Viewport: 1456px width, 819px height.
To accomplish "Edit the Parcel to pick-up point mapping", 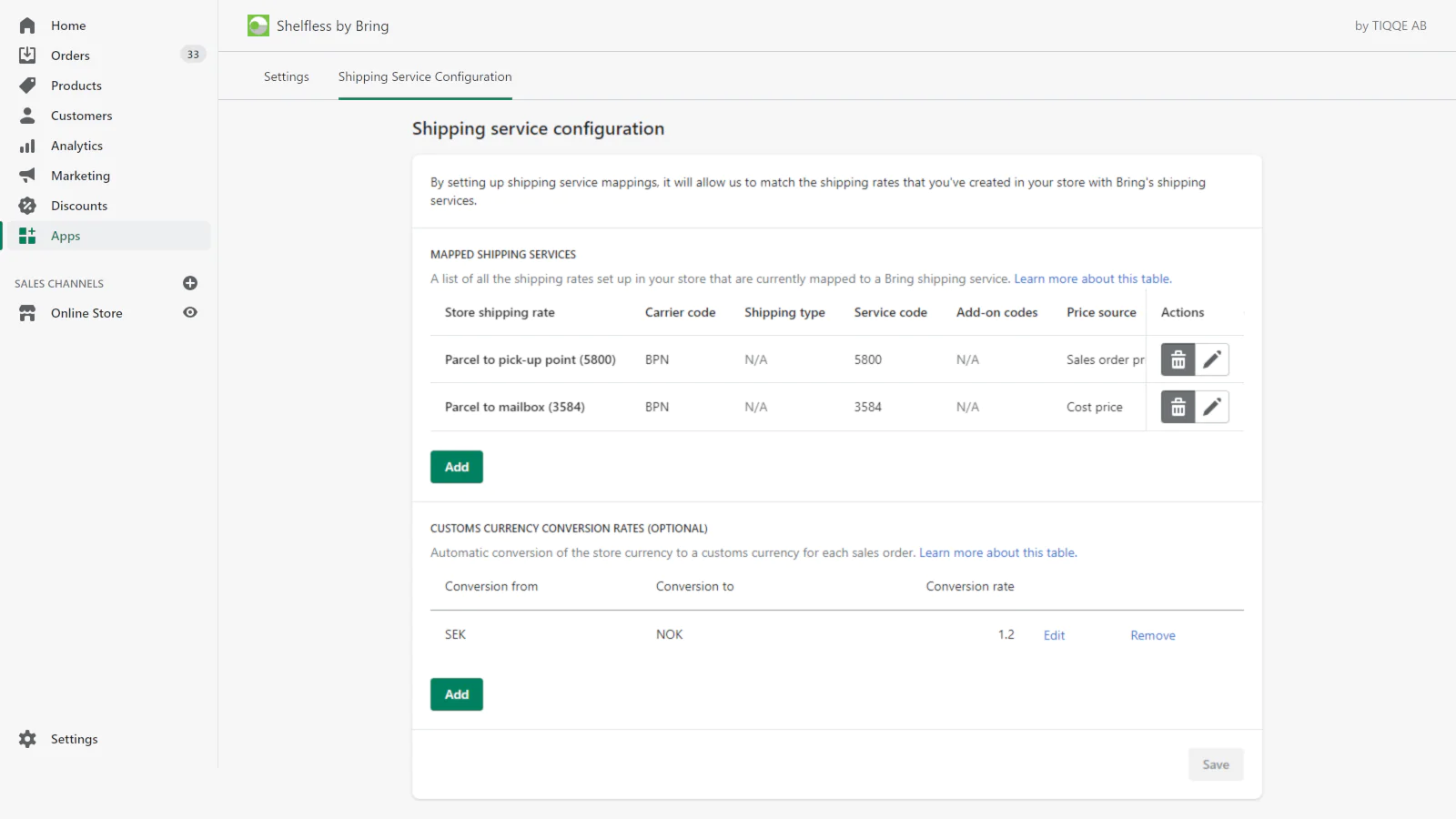I will (x=1212, y=359).
